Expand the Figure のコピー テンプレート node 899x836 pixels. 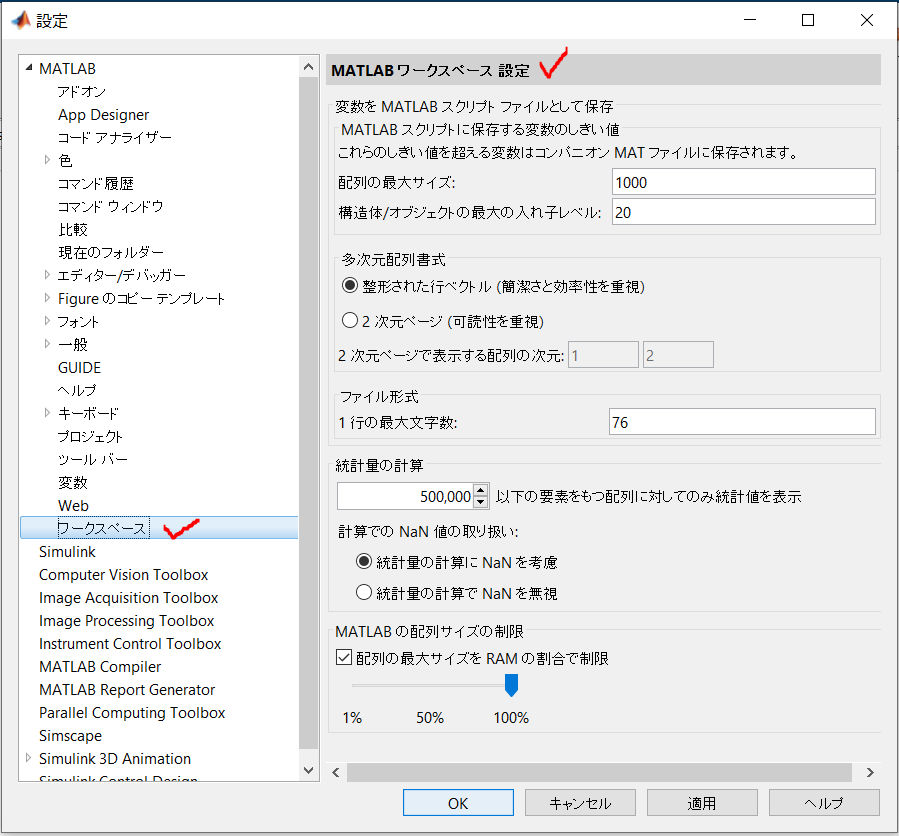pyautogui.click(x=48, y=298)
